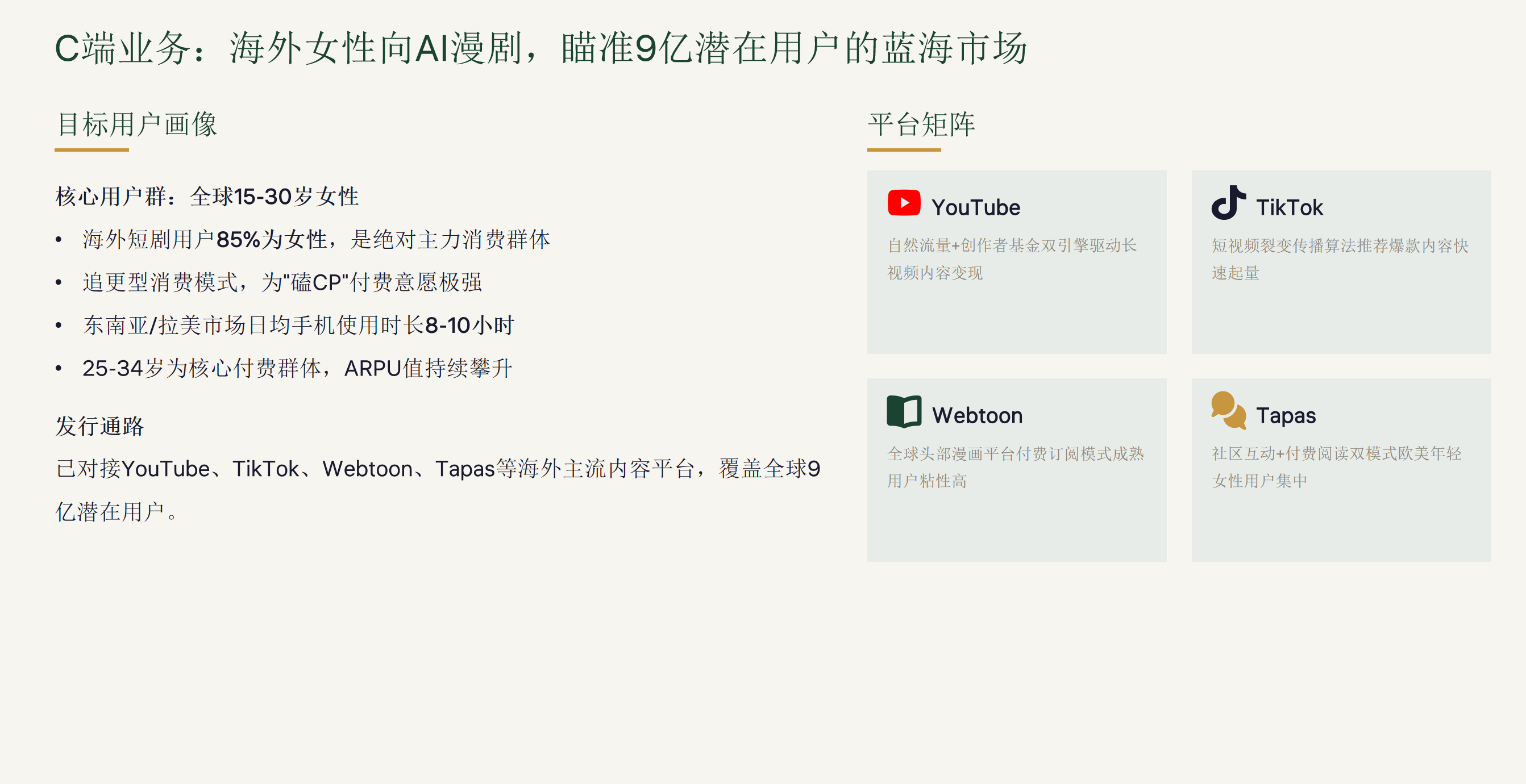The image size is (1526, 784).
Task: Select the TikTok card title
Action: (x=1289, y=207)
